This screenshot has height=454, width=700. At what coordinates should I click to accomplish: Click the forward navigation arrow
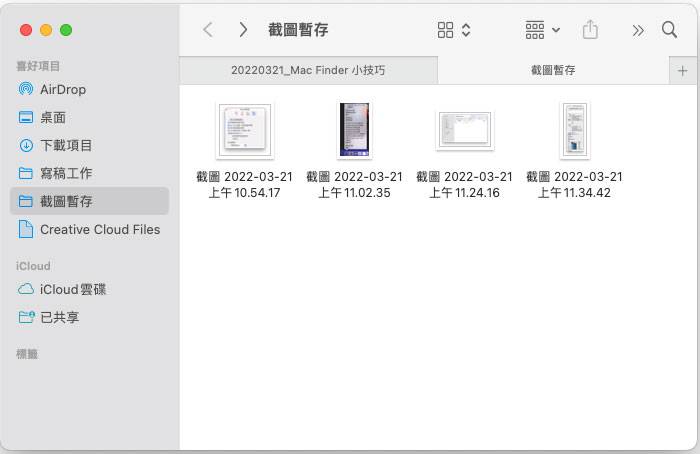[243, 30]
